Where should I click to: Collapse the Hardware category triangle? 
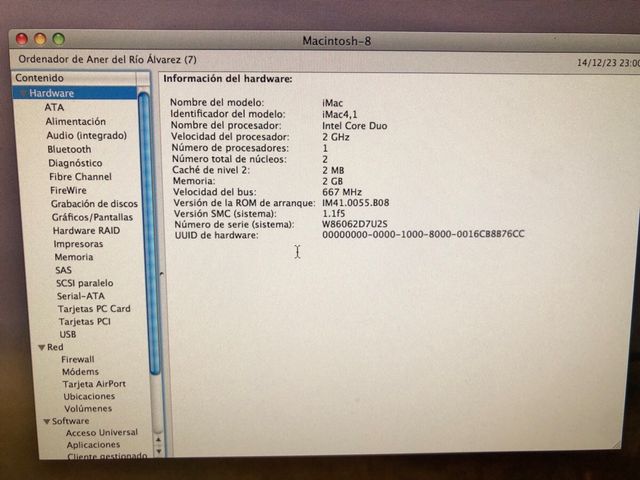pos(24,93)
